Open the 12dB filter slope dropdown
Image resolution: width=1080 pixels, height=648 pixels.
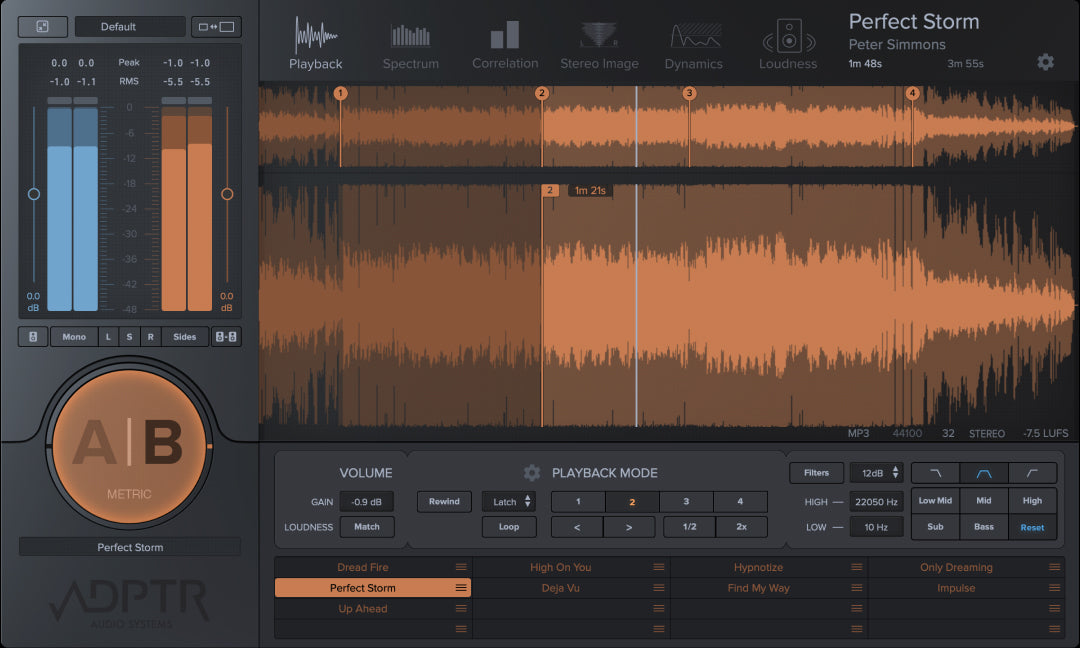(876, 473)
